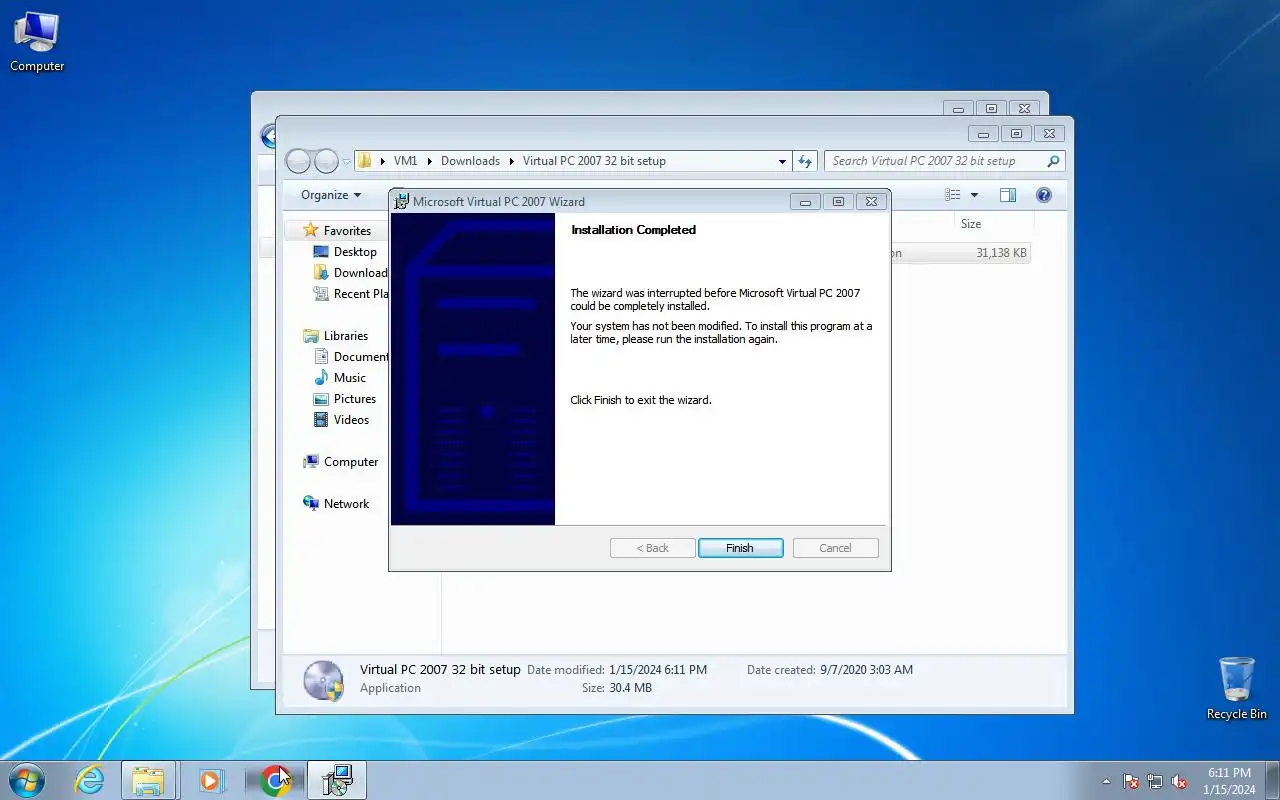Click the network tray icon
The image size is (1280, 800).
tap(1155, 782)
